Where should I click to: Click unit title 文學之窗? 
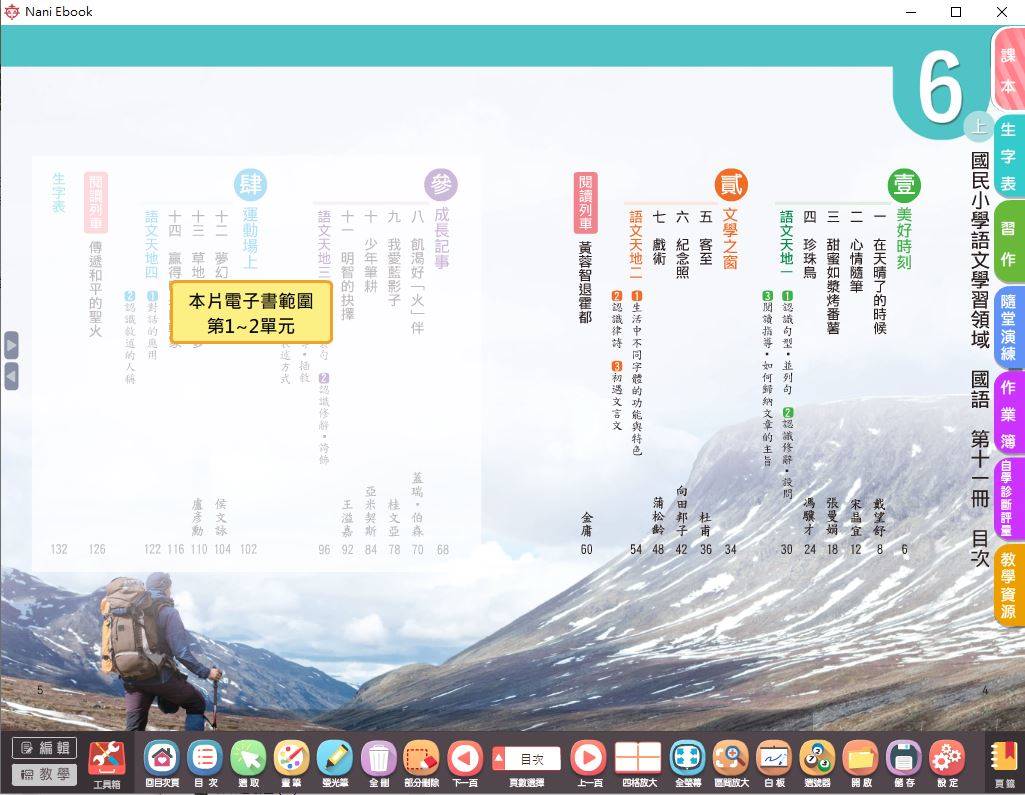pyautogui.click(x=731, y=239)
